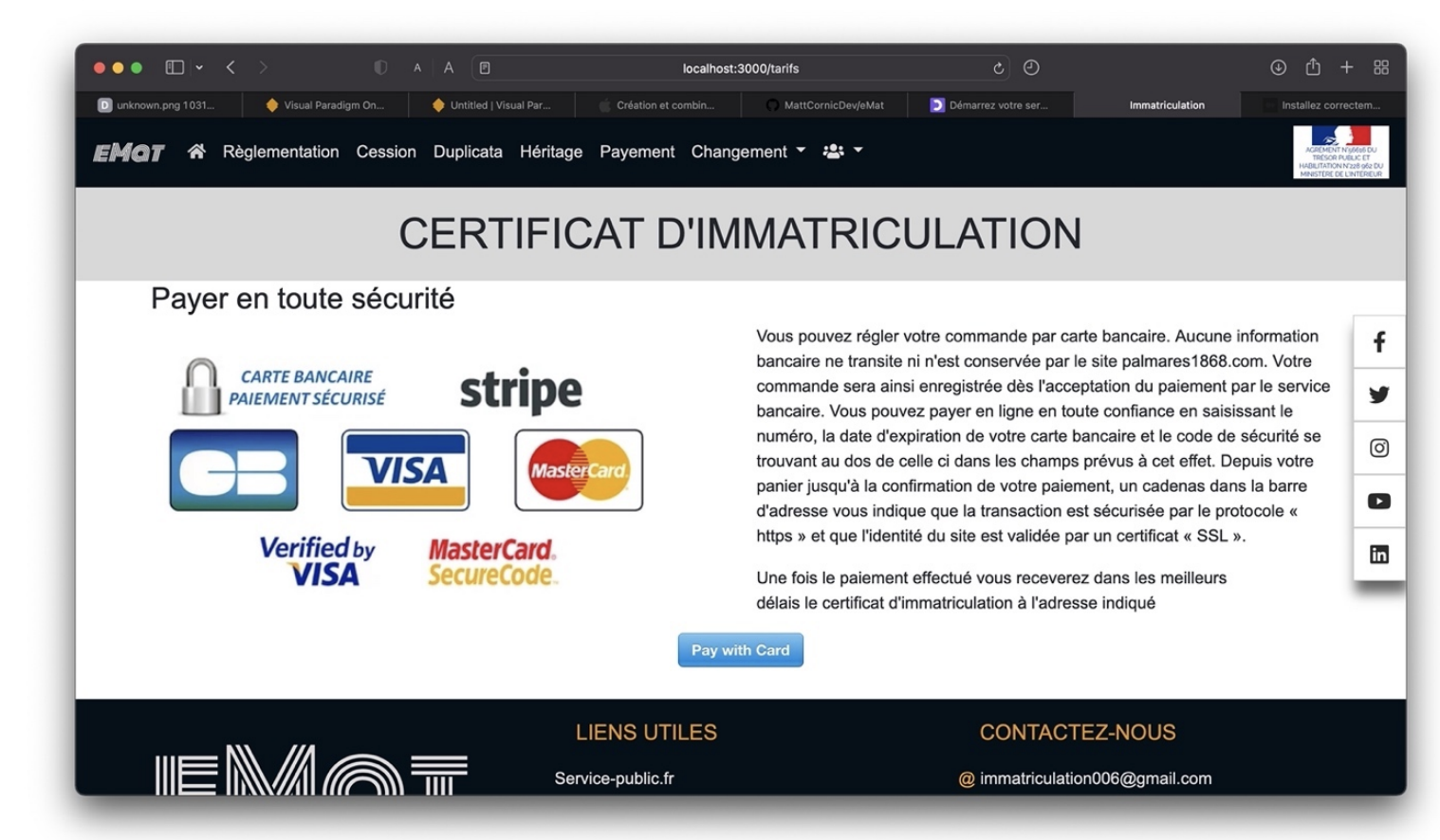The width and height of the screenshot is (1440, 840).
Task: Click the immatriculation006@gmail.com email link
Action: click(x=1096, y=778)
